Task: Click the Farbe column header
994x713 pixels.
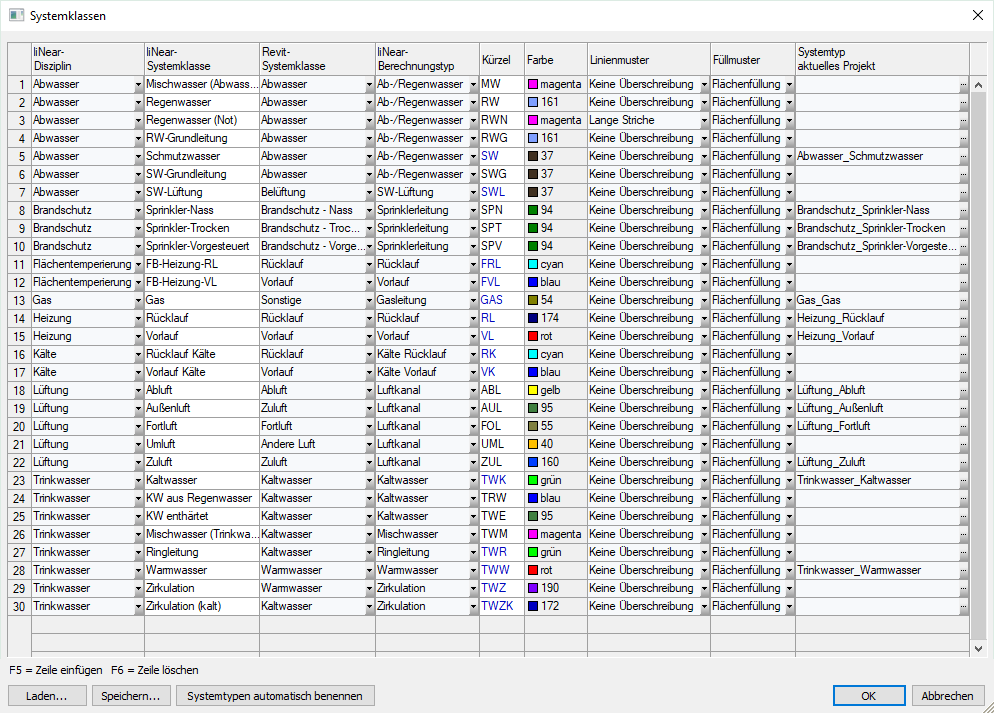Action: click(x=555, y=59)
